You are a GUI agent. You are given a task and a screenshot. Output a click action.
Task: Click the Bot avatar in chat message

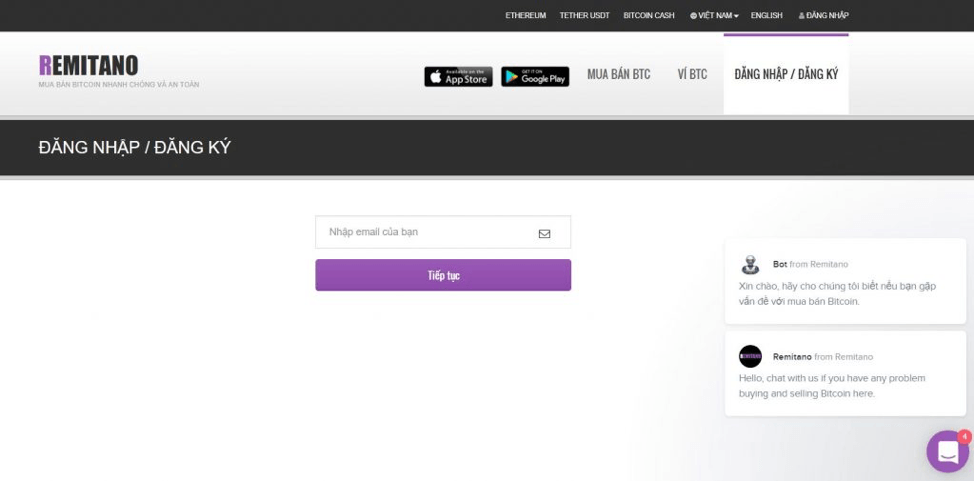point(750,264)
